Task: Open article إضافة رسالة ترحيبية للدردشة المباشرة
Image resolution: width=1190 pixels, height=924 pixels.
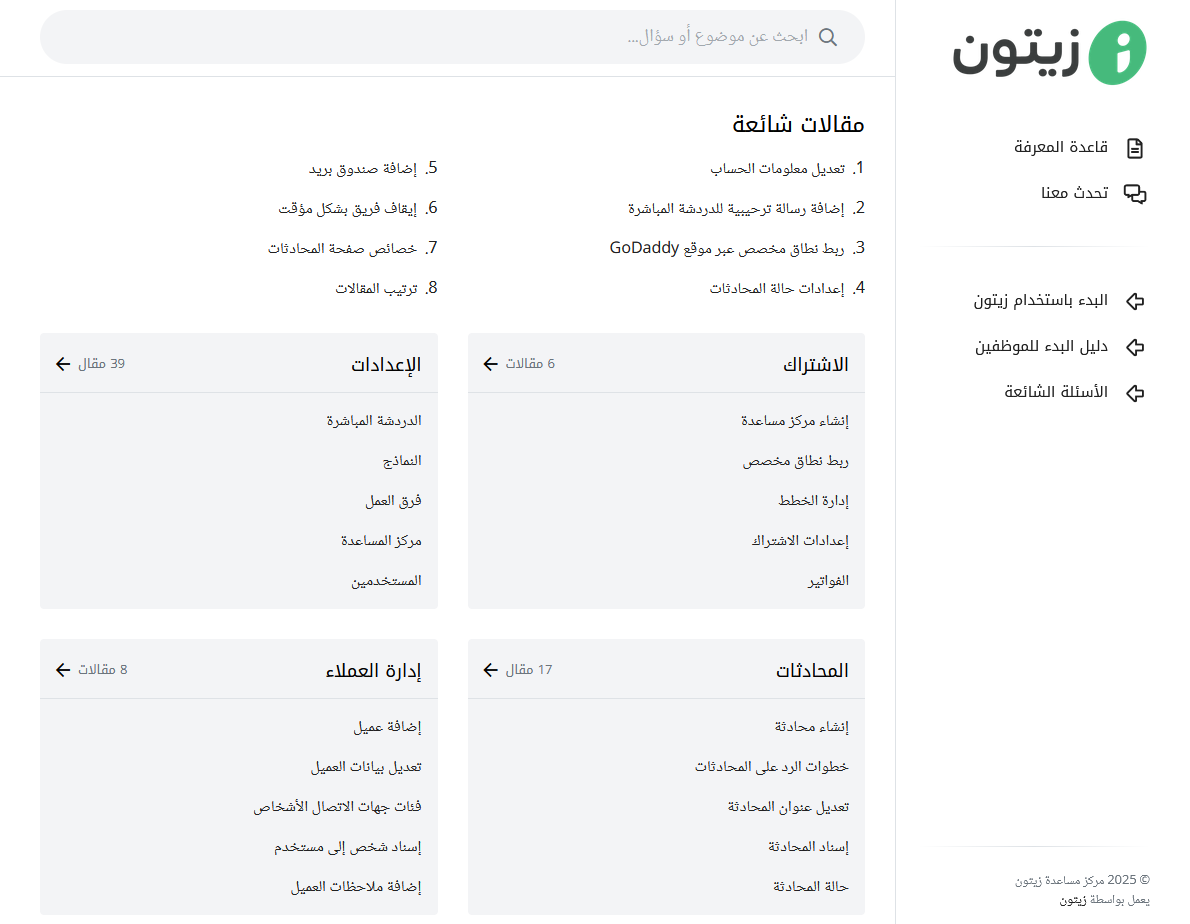Action: (x=736, y=209)
